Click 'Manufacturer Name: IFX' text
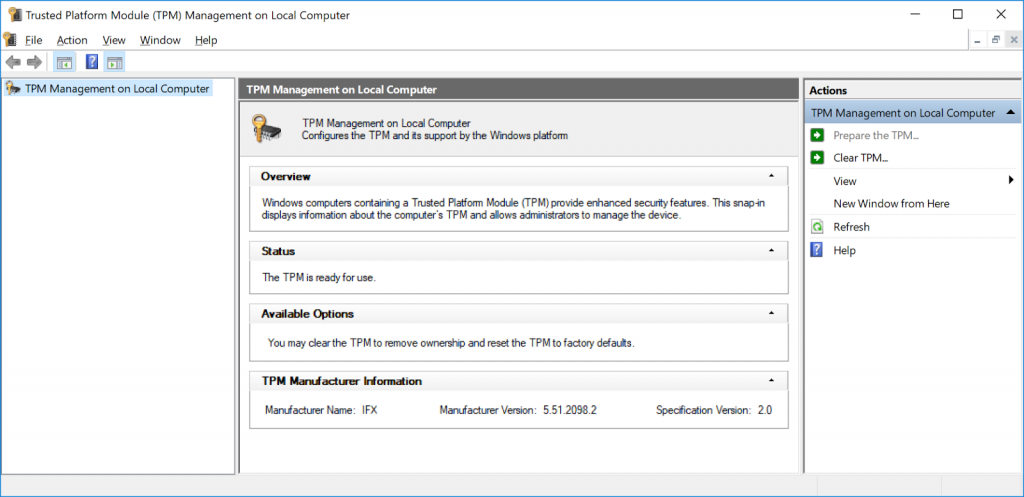 click(x=321, y=411)
